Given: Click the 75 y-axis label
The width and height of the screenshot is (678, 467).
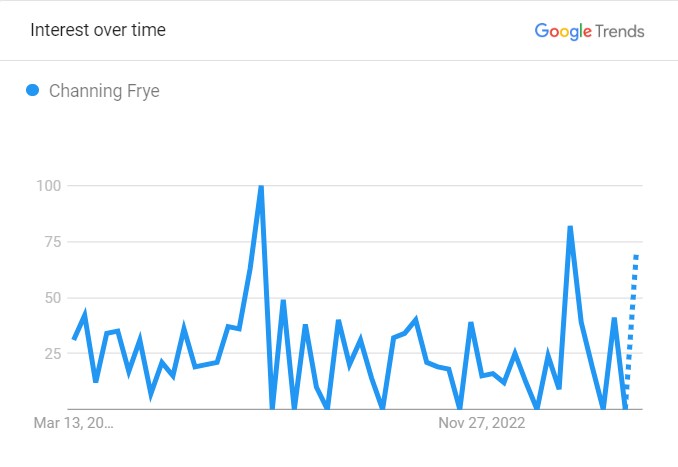Looking at the screenshot, I should coord(53,241).
